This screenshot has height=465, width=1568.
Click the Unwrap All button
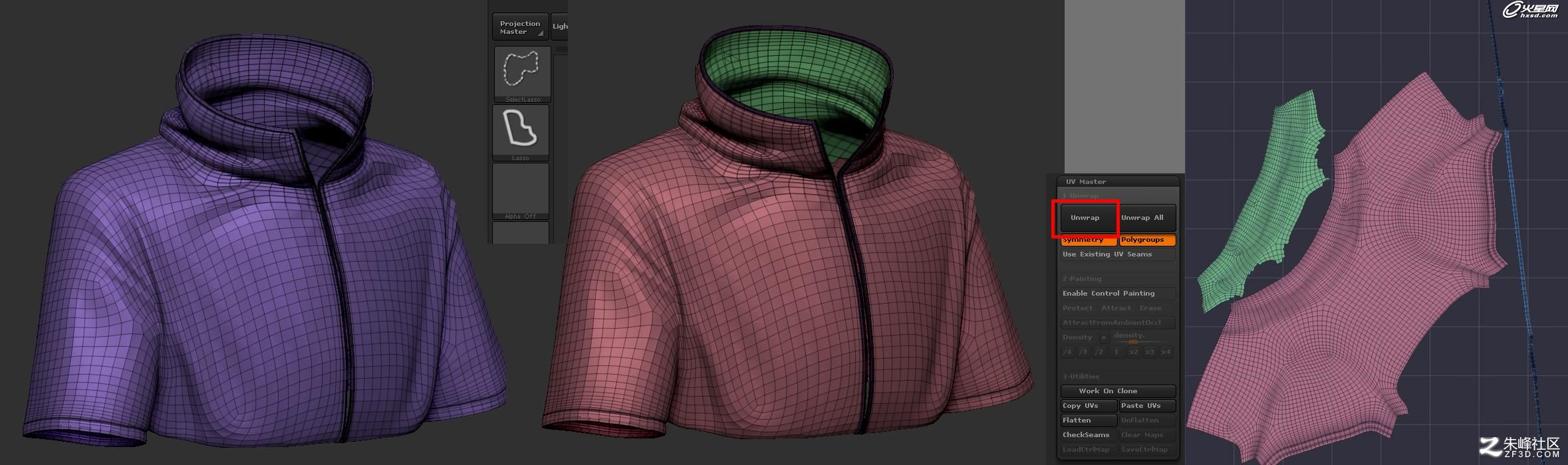[x=1147, y=218]
